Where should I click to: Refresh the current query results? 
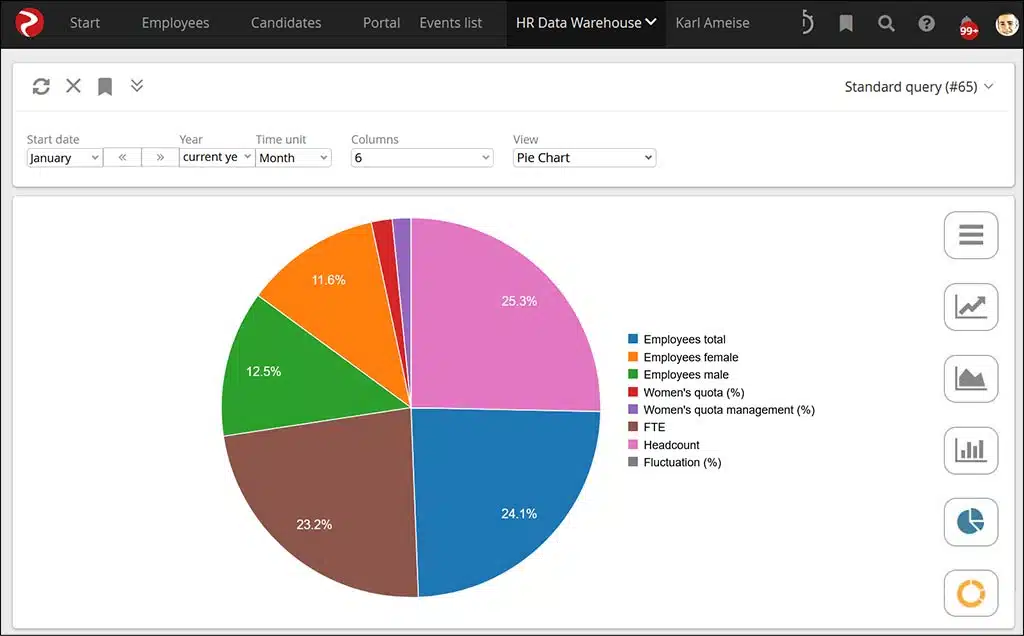point(40,86)
